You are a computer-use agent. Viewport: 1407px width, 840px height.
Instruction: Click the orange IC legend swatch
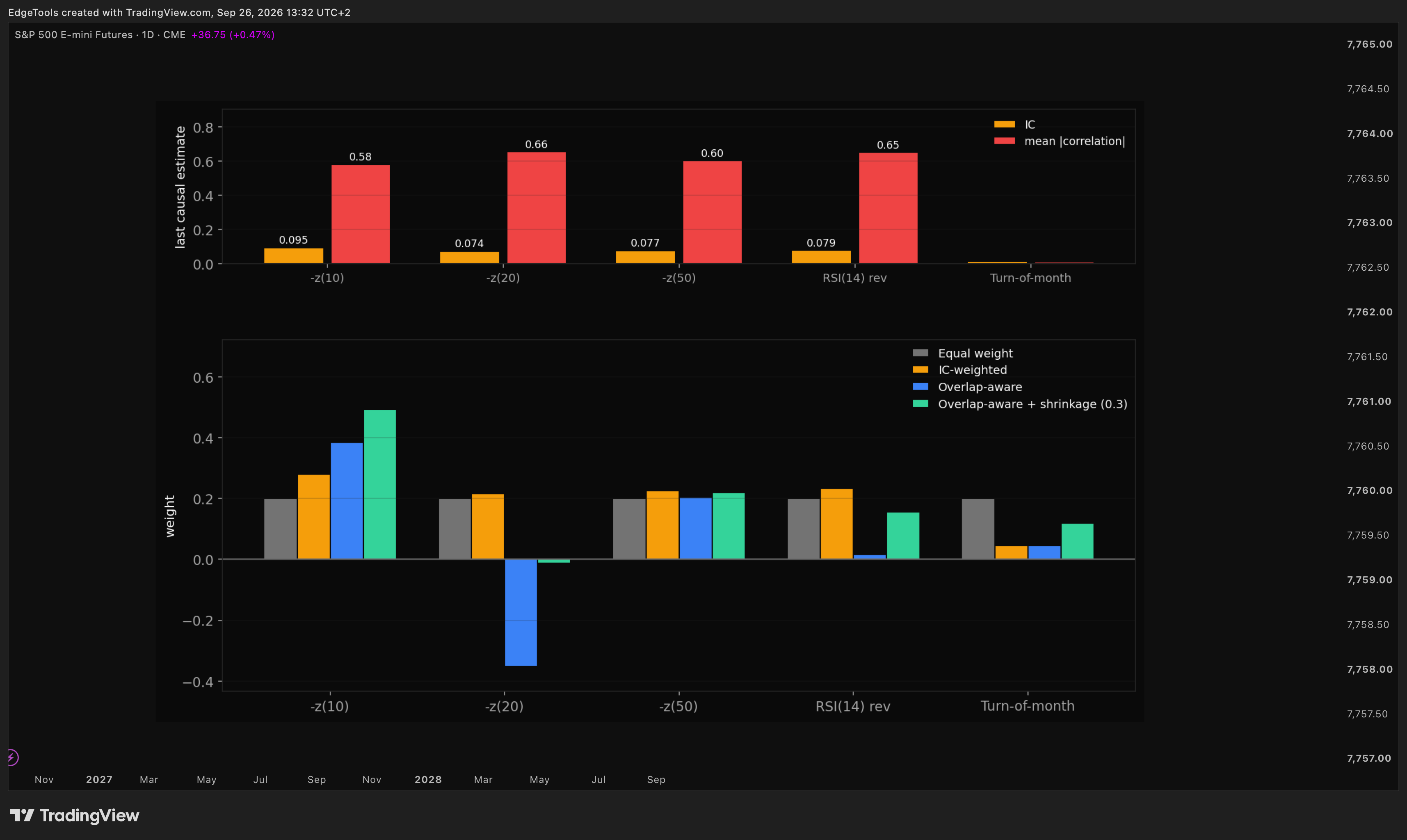[1005, 125]
